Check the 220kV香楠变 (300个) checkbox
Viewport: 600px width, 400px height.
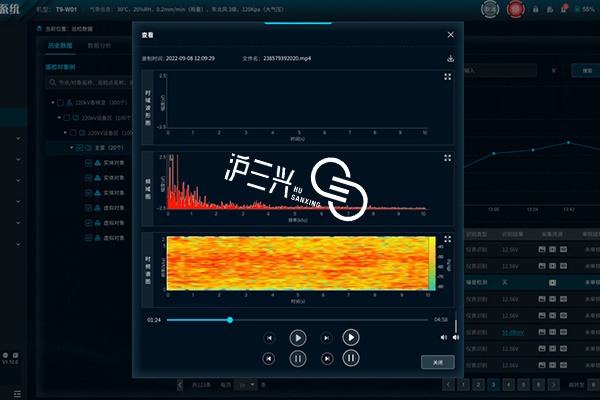coord(60,103)
